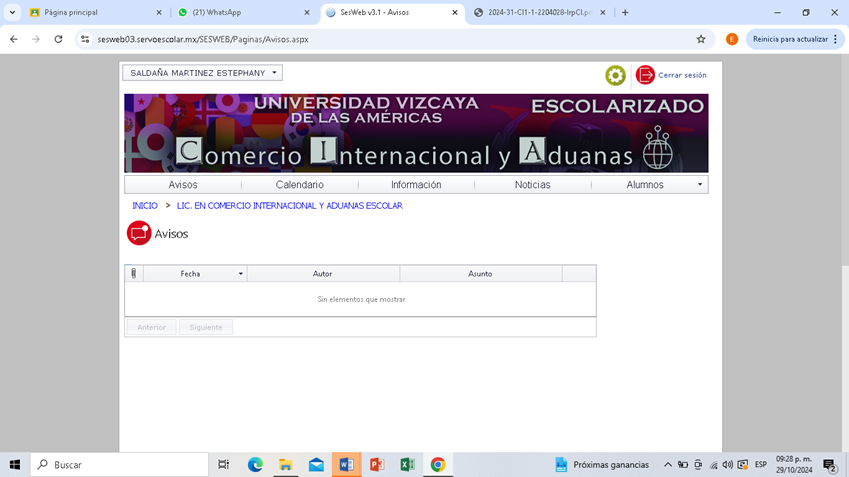Open the taskbar clock and date
This screenshot has height=477, width=849.
coord(794,465)
